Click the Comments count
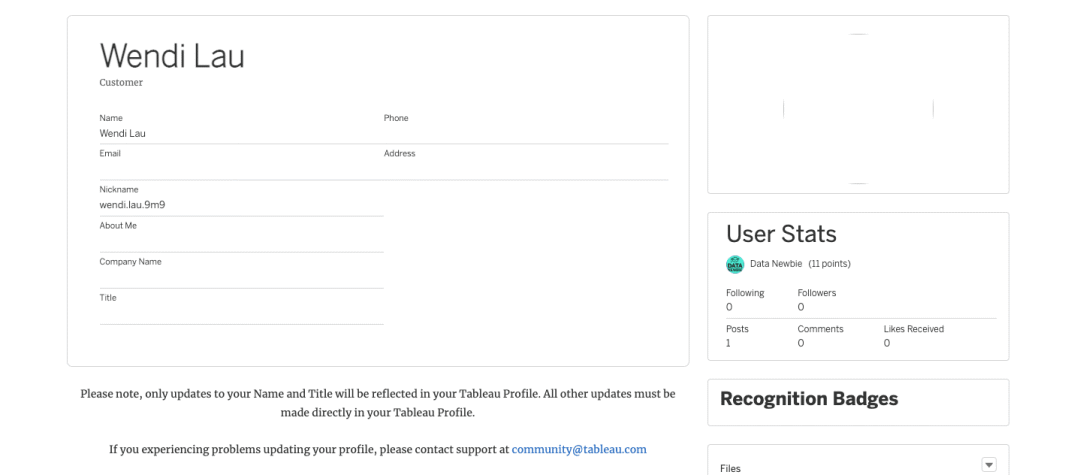 click(x=801, y=343)
